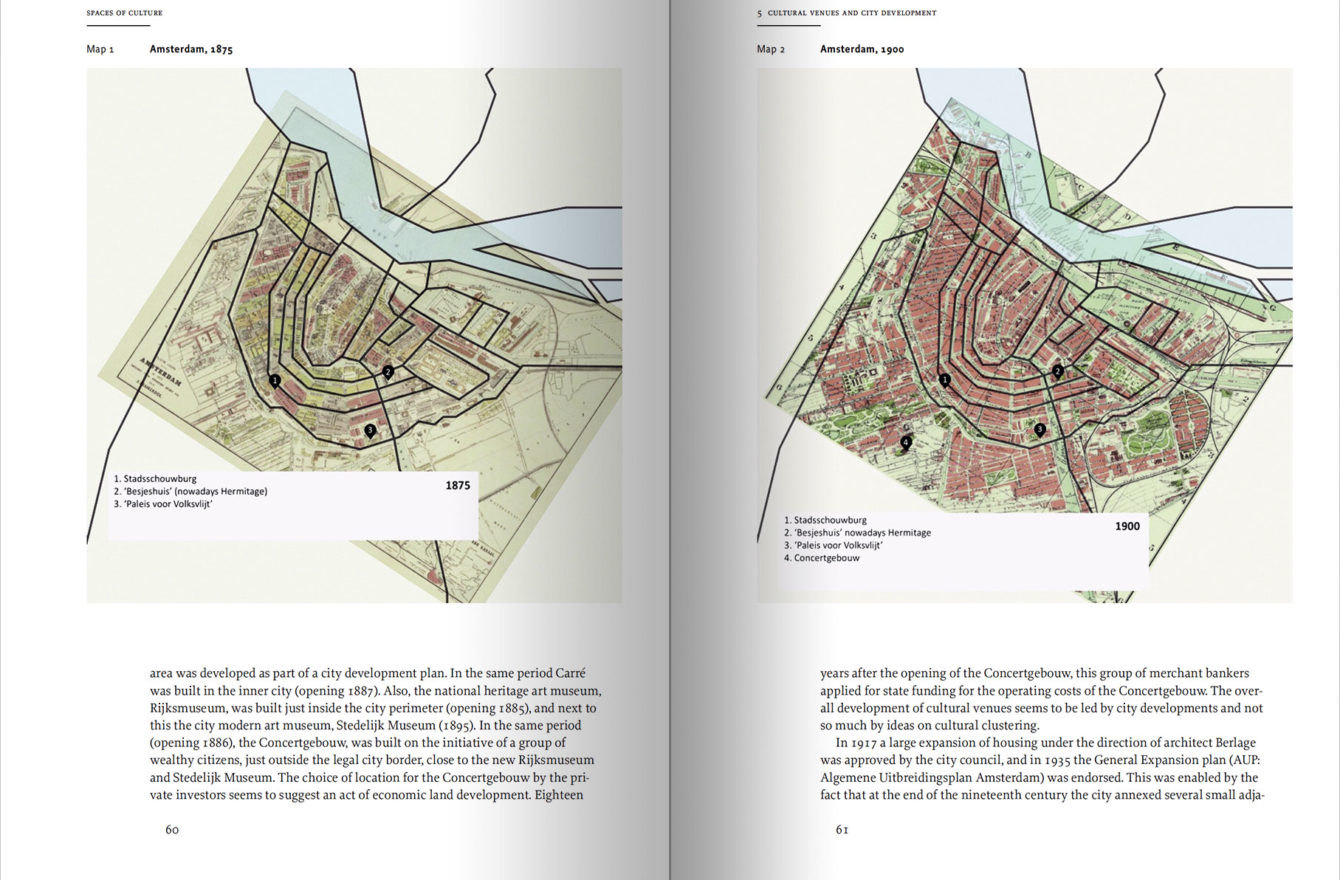This screenshot has height=880, width=1340.
Task: Click the line starting 'In 1917 a large expansion'
Action: click(x=1044, y=743)
